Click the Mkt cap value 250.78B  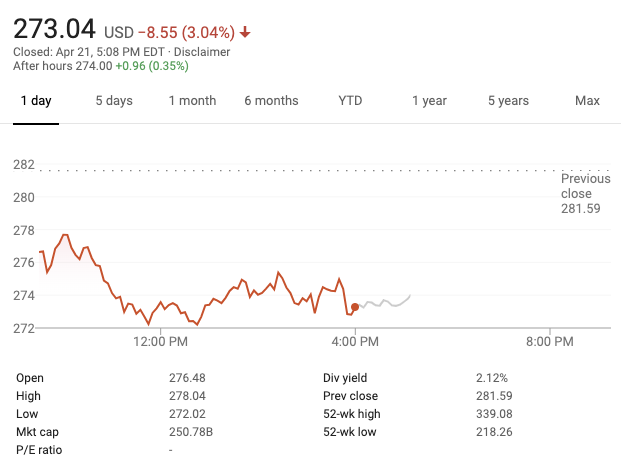[192, 432]
